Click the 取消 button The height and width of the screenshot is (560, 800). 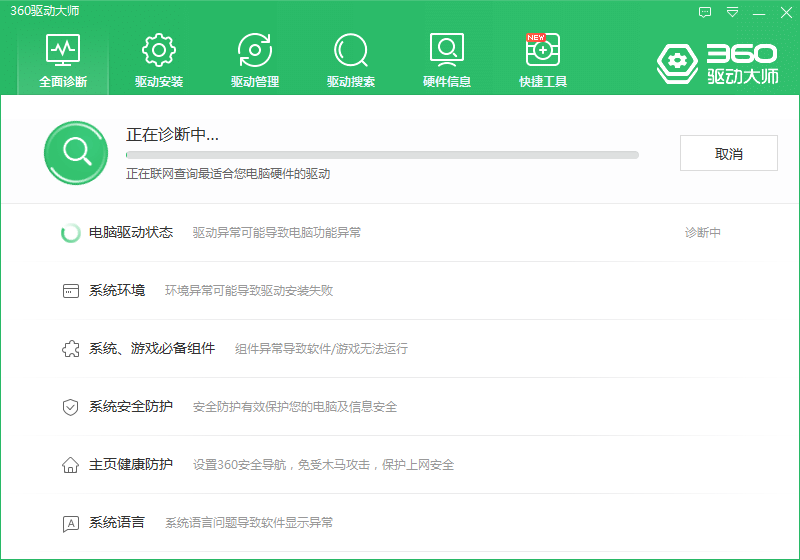click(x=729, y=153)
